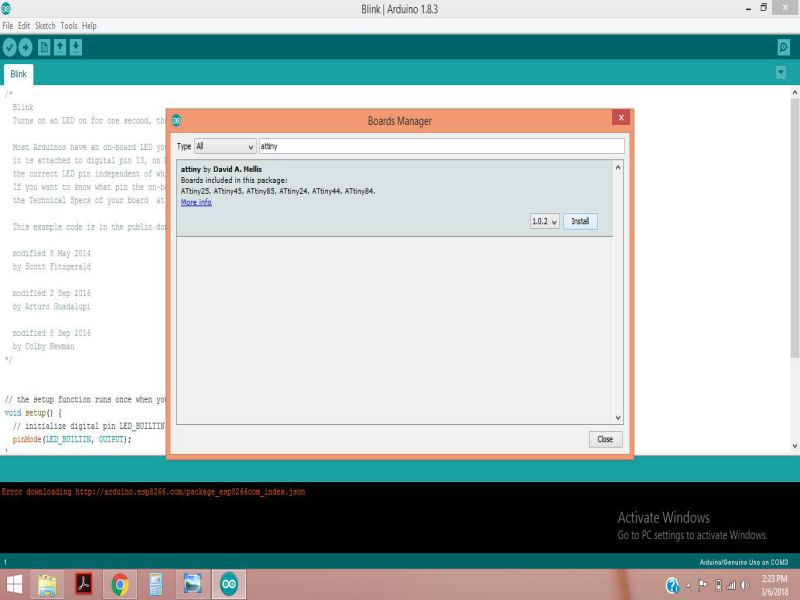Open the Windows Start button
Image resolution: width=800 pixels, height=600 pixels.
click(x=14, y=585)
